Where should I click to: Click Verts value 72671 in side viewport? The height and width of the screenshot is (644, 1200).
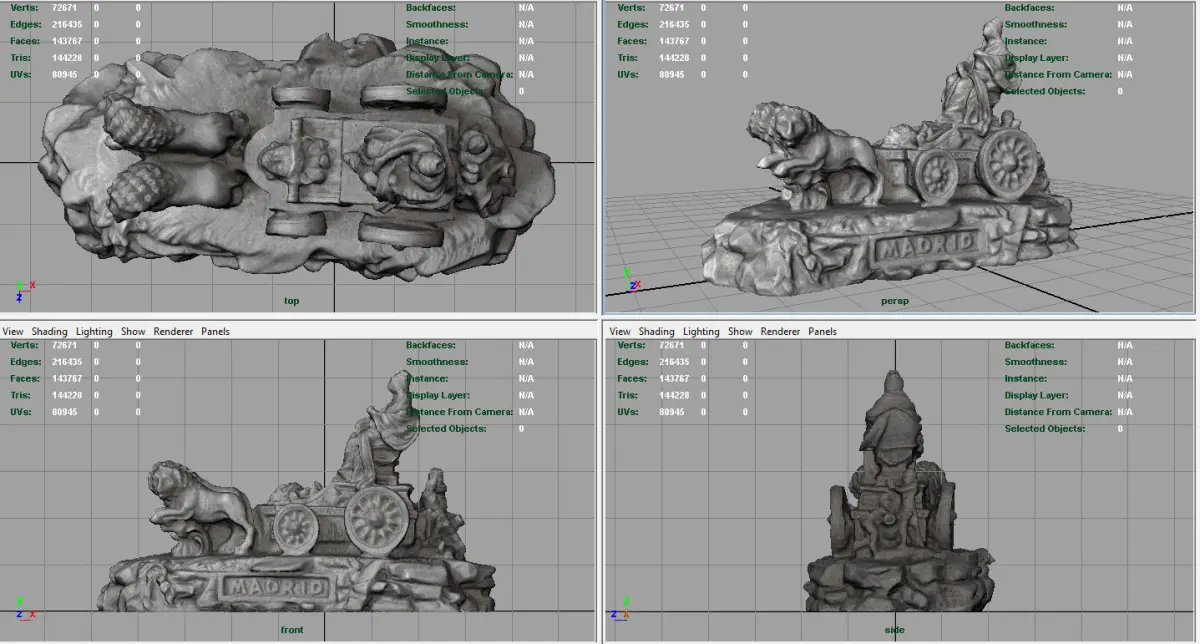tap(672, 345)
